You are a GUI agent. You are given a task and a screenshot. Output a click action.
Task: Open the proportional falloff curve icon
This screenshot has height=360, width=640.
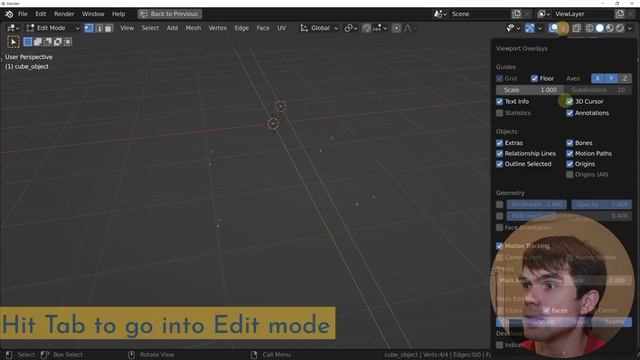[x=408, y=28]
